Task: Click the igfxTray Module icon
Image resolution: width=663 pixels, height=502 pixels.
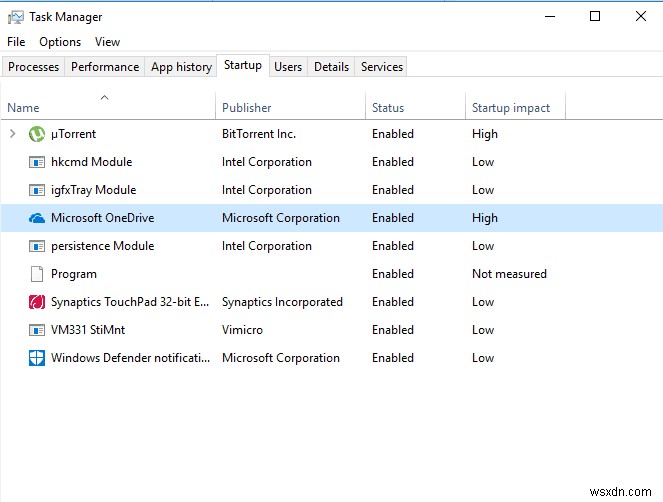Action: click(x=37, y=190)
